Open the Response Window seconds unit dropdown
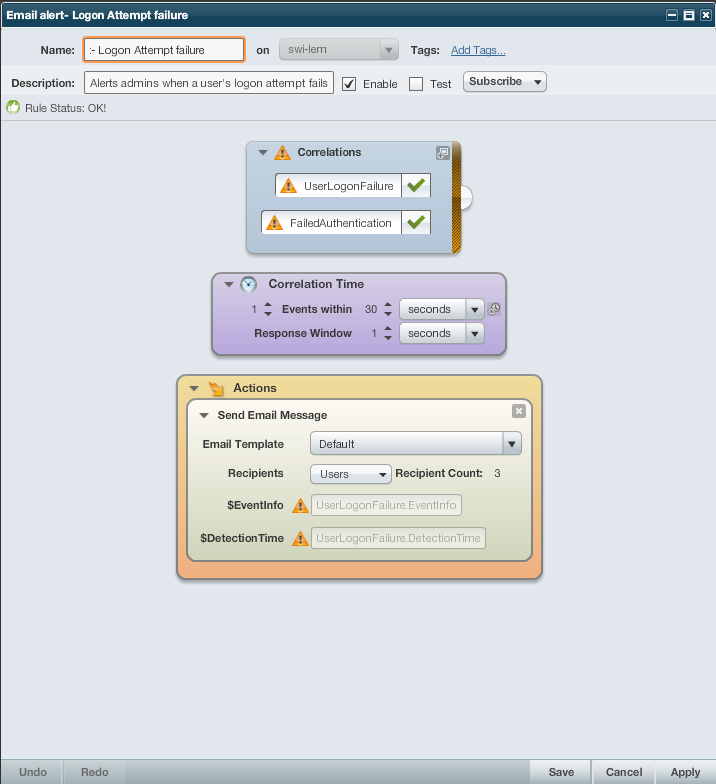 (x=442, y=334)
